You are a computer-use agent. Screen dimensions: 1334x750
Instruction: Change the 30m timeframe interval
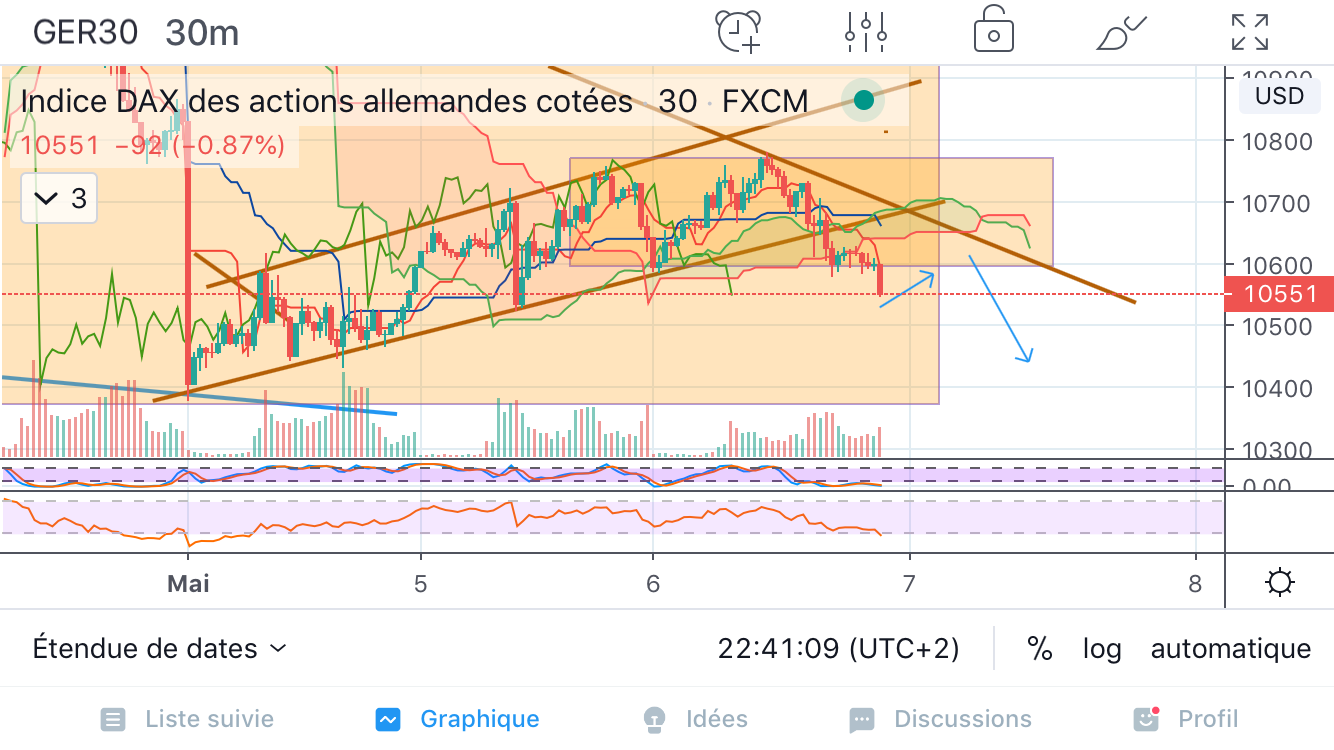pos(202,32)
